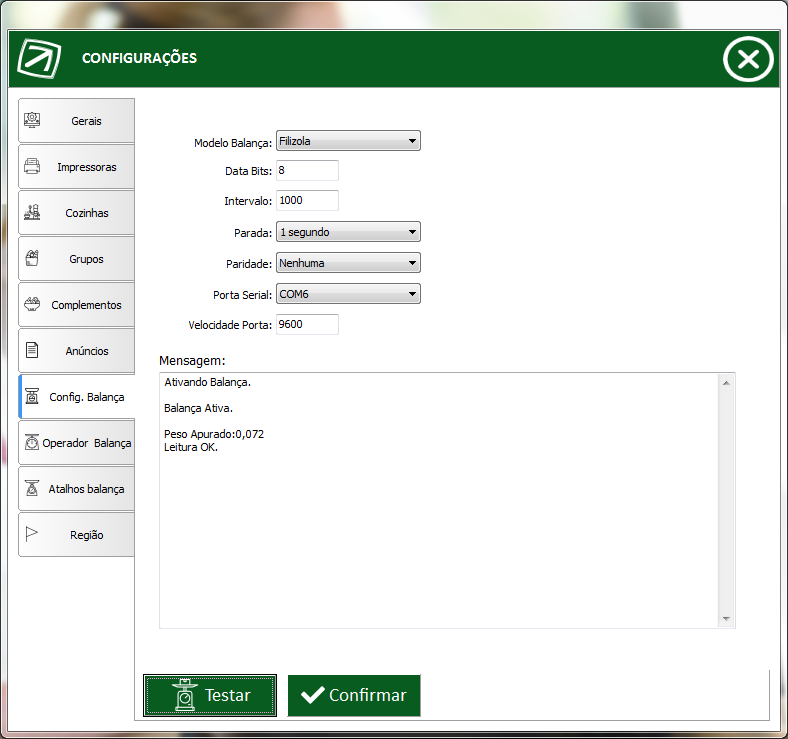Open the Complementos tab
Viewport: 788px width, 739px height.
pos(76,305)
